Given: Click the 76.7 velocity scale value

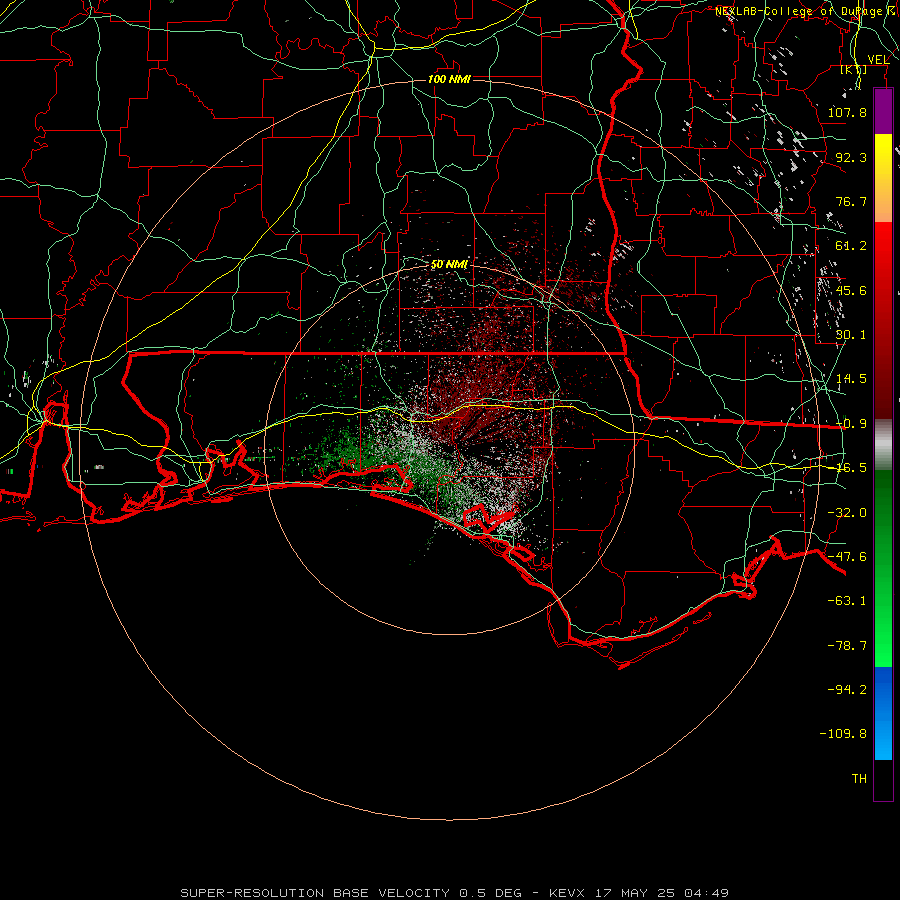Looking at the screenshot, I should point(851,201).
